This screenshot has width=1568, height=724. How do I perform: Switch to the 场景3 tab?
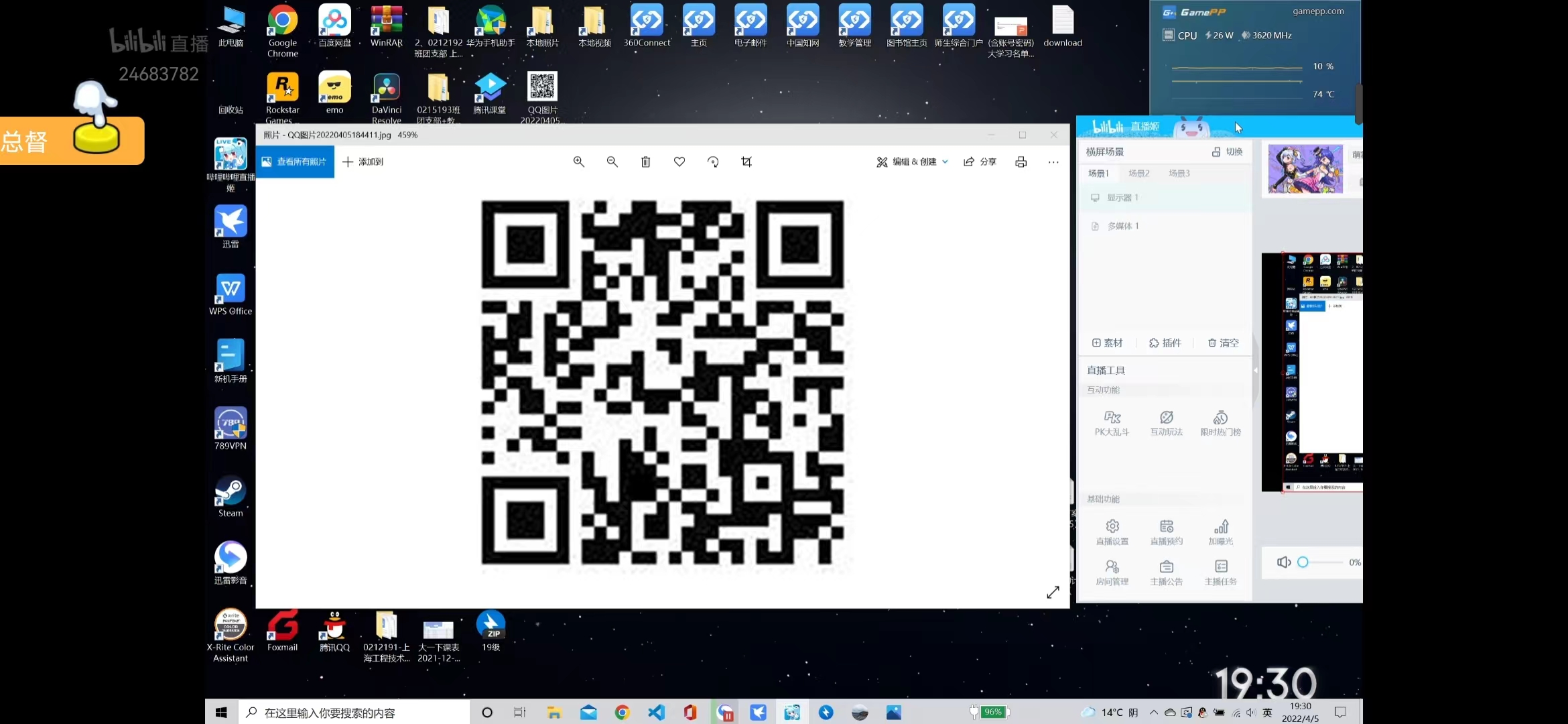pyautogui.click(x=1179, y=174)
